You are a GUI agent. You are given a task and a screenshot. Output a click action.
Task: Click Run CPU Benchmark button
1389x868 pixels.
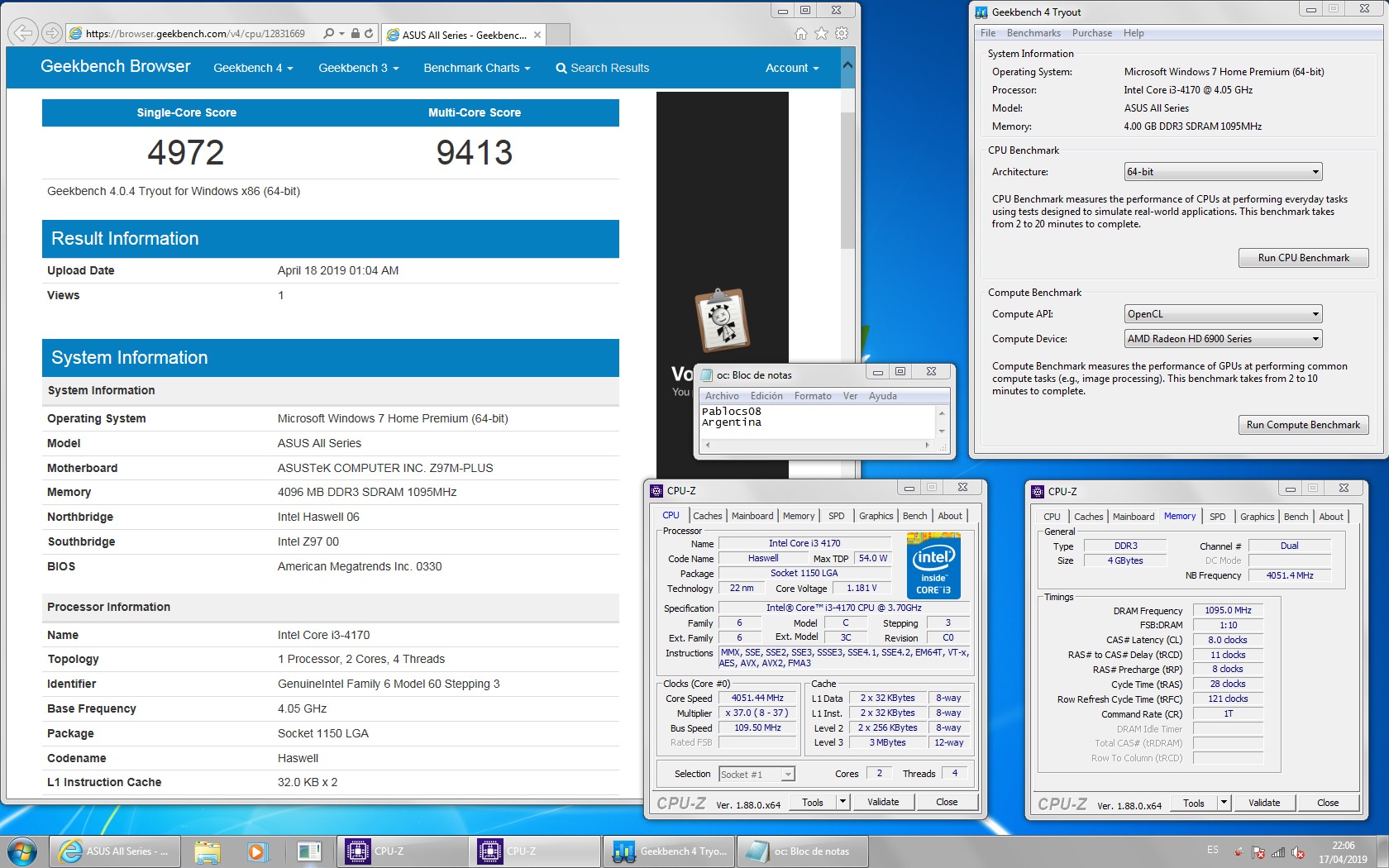click(x=1303, y=258)
